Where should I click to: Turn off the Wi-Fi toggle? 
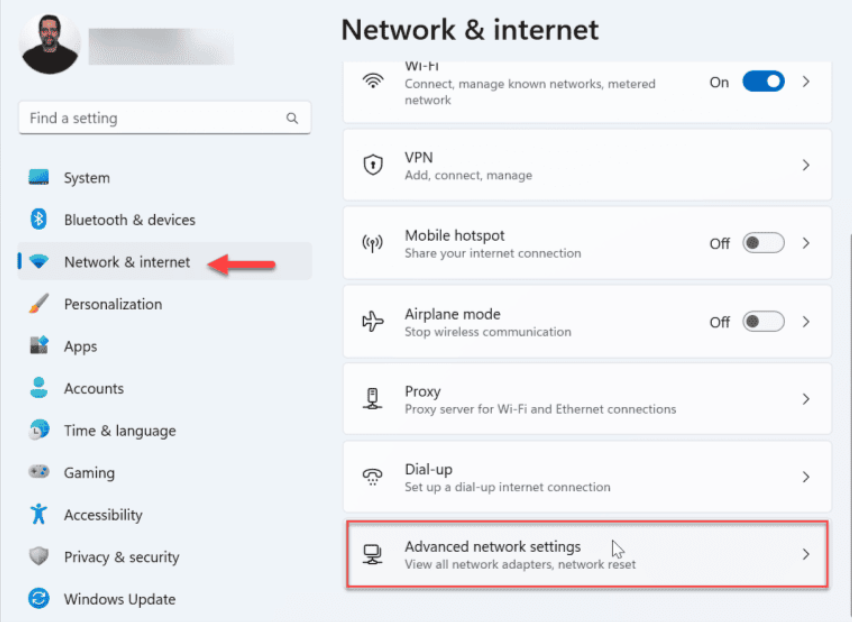(763, 82)
